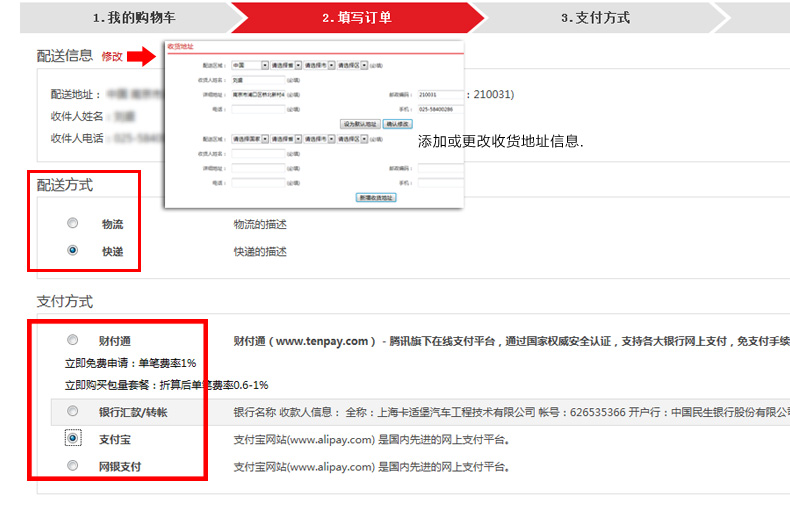This screenshot has height=508, width=790.
Task: Click the 配送地址 label
Action: (x=76, y=94)
